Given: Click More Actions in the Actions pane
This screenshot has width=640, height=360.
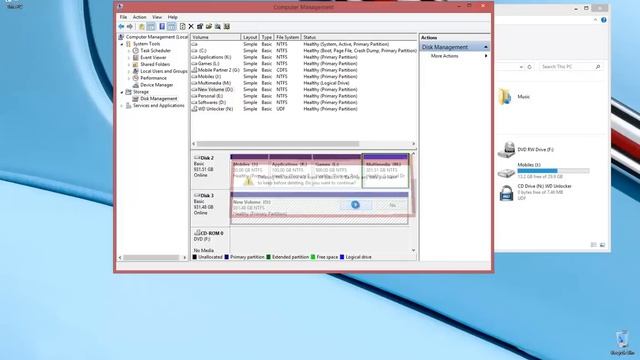Looking at the screenshot, I should click(x=444, y=56).
